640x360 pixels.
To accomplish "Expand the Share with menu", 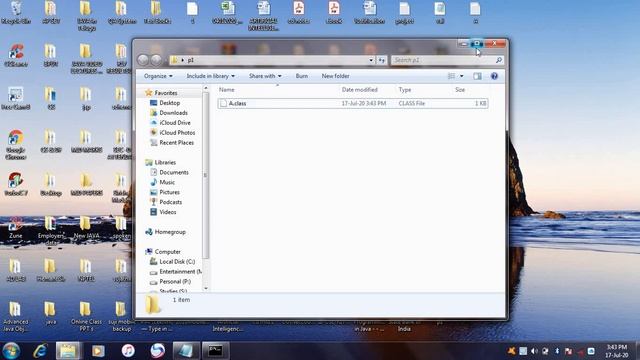I will point(265,76).
